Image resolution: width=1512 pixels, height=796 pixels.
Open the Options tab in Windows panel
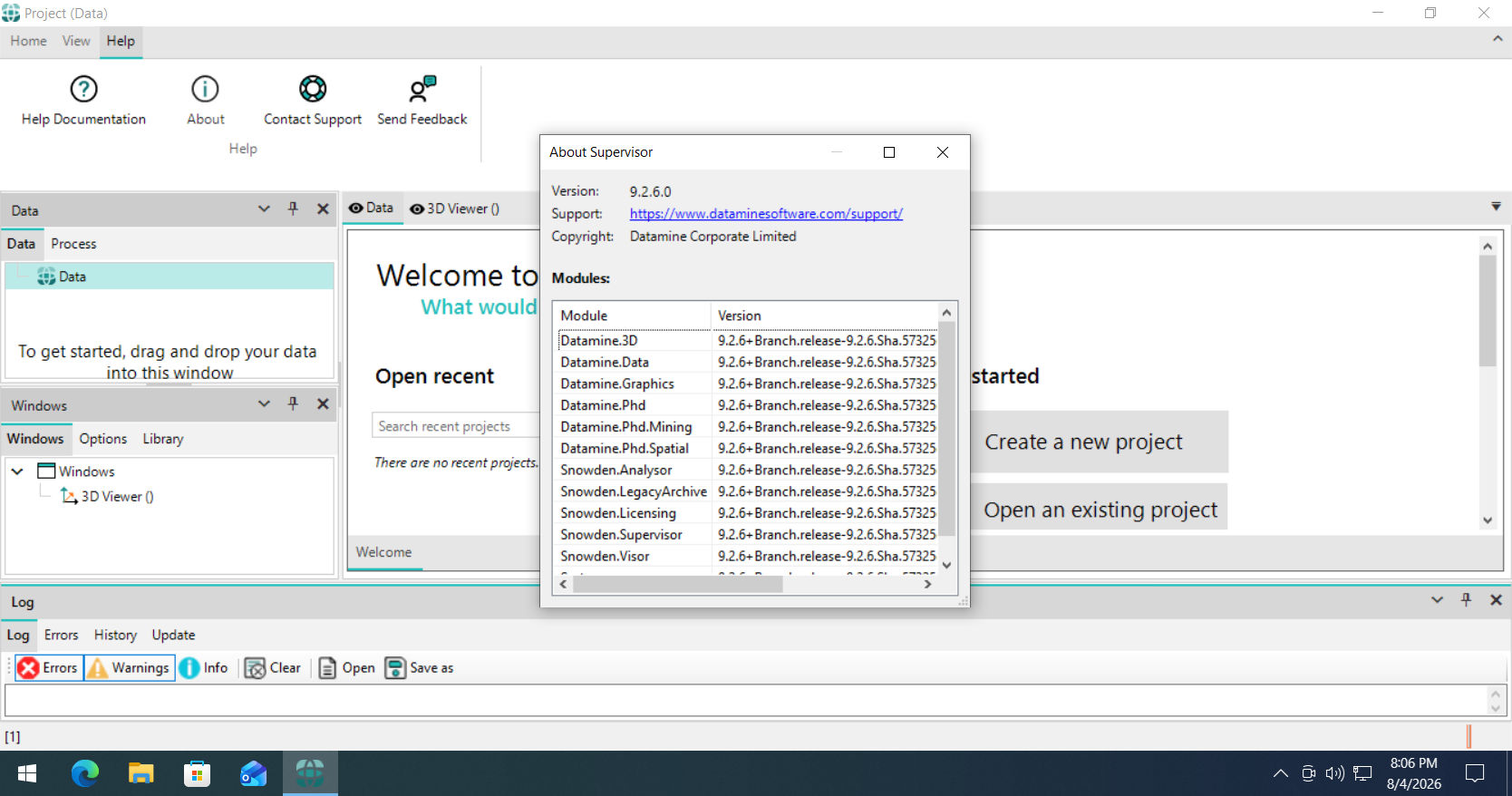pyautogui.click(x=103, y=439)
